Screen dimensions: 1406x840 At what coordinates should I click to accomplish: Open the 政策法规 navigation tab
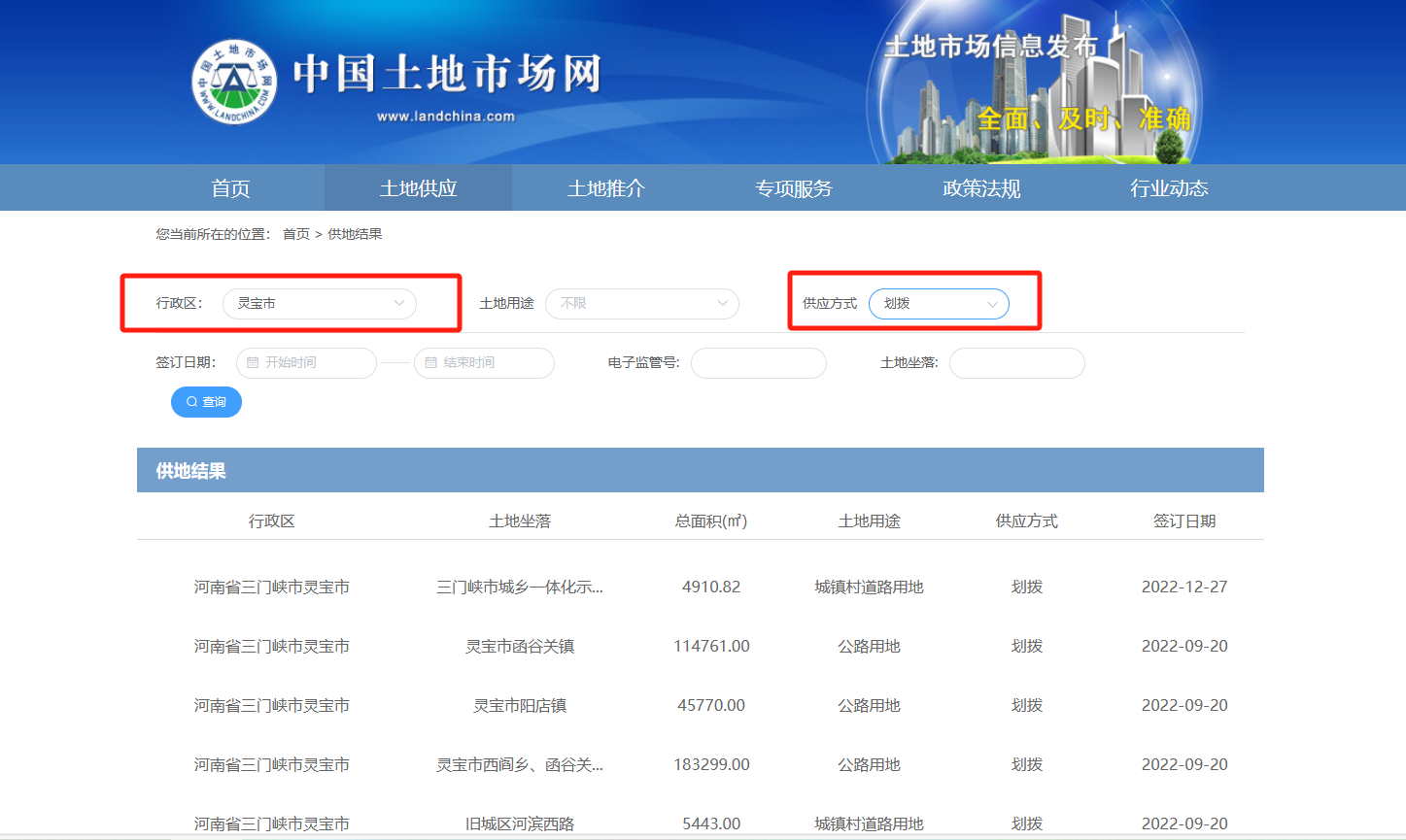[981, 188]
